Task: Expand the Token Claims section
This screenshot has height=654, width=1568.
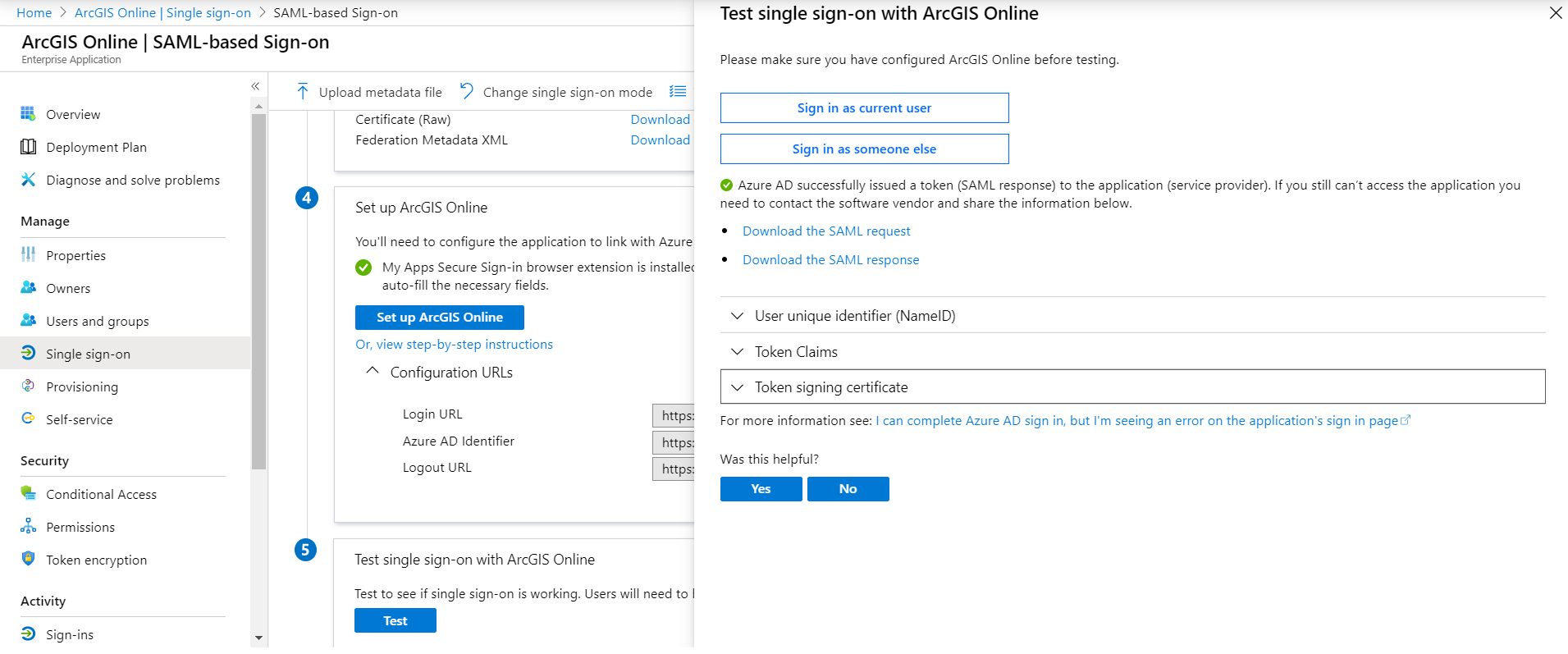Action: (1132, 352)
